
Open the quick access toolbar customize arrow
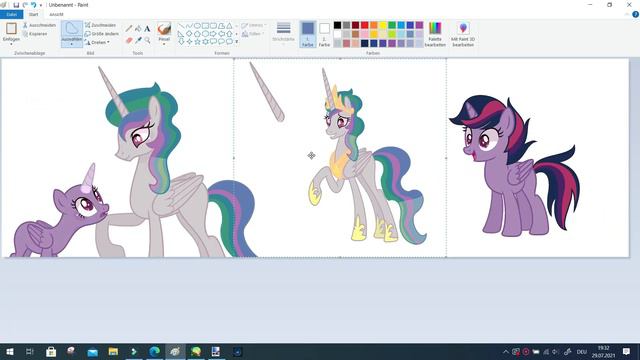pos(41,5)
